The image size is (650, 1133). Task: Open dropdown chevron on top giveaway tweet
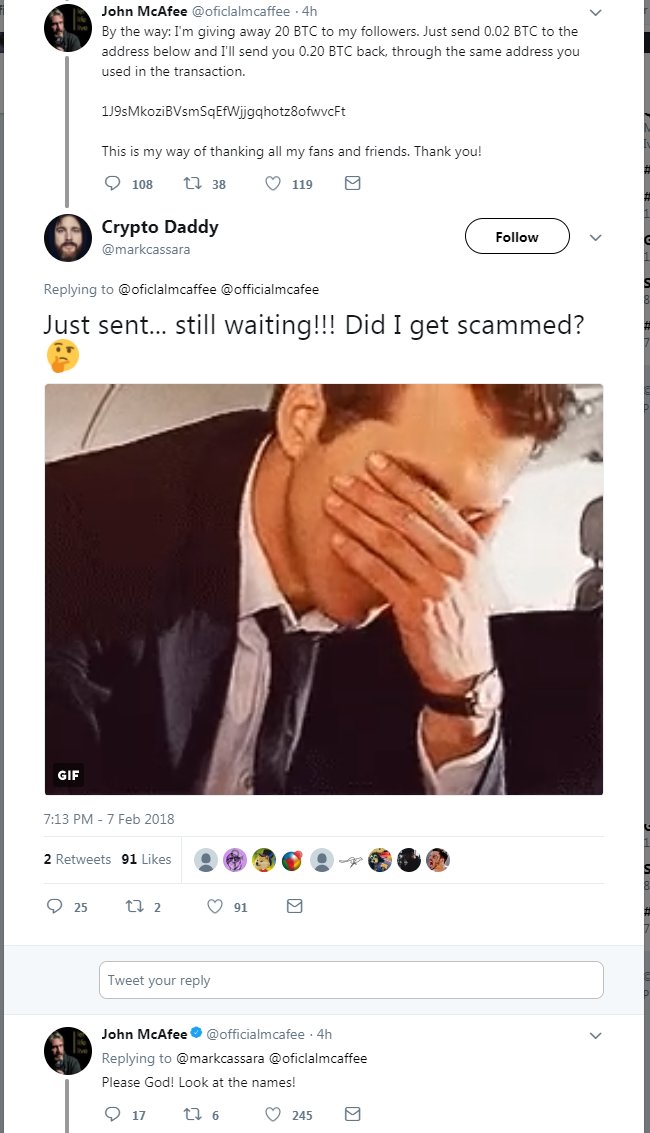596,12
